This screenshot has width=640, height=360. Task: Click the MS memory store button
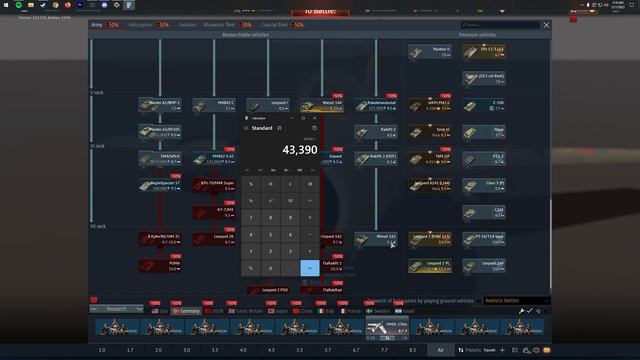(300, 170)
